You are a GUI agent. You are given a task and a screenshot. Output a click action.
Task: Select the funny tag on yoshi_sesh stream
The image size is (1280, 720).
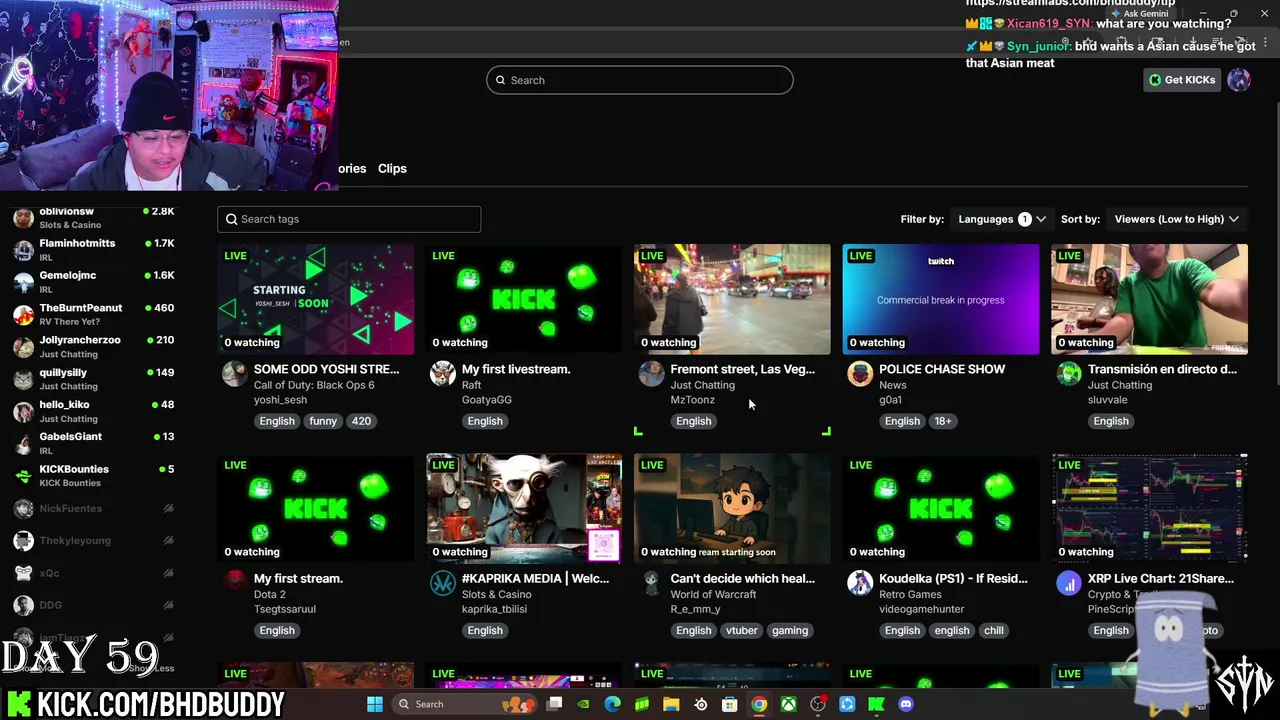(x=323, y=421)
